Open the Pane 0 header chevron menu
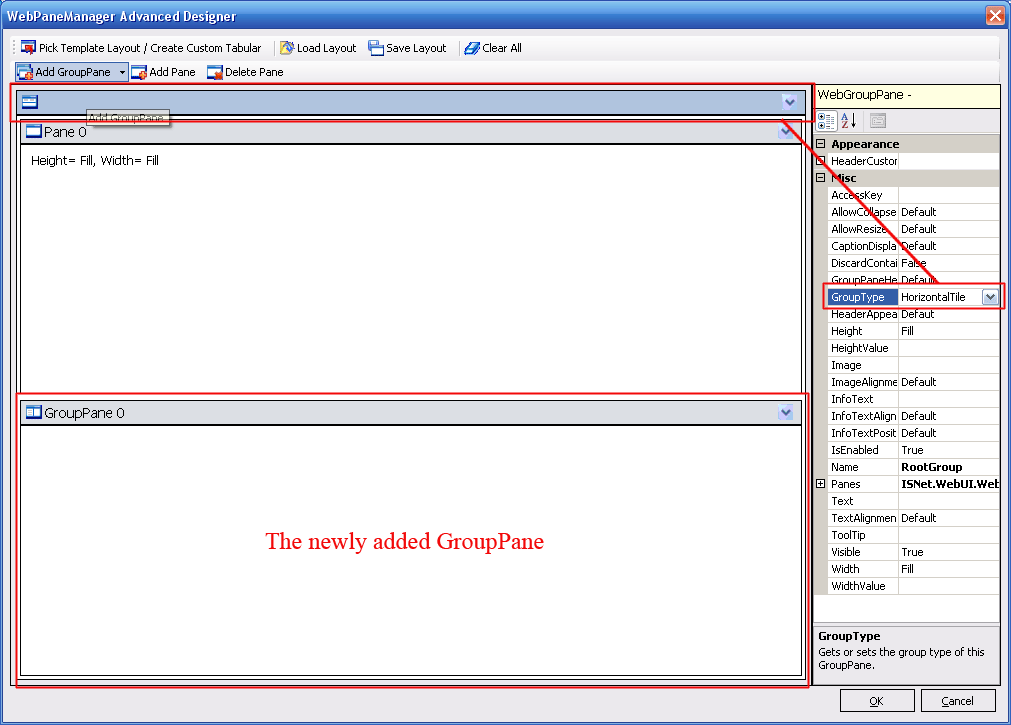Viewport: 1011px width, 725px height. [786, 132]
